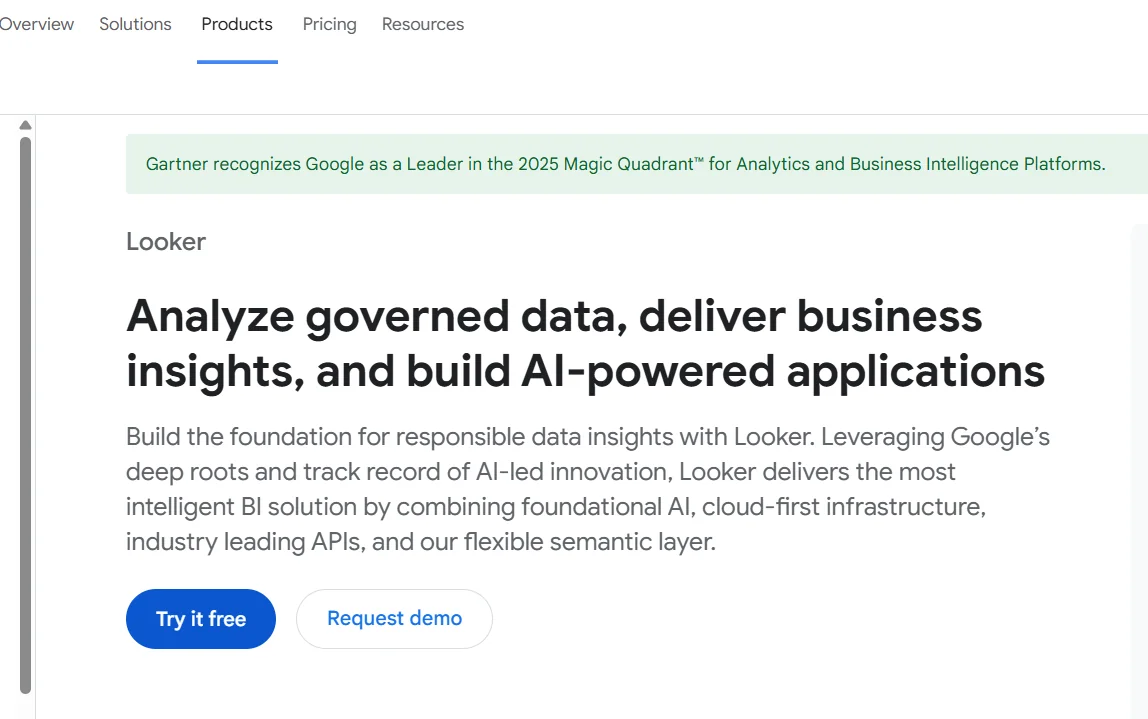The image size is (1148, 719).
Task: Click the scrollbar track below the thumb
Action: pyautogui.click(x=26, y=705)
